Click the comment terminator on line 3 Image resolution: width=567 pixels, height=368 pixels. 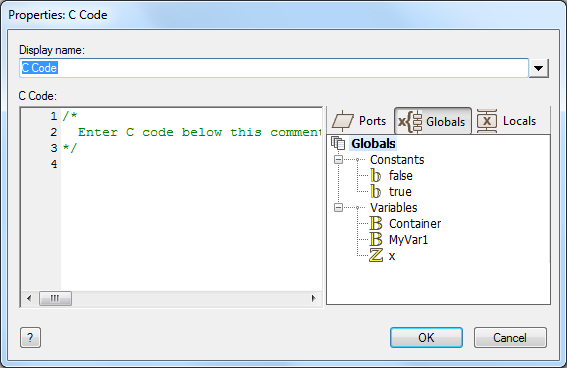click(x=70, y=148)
